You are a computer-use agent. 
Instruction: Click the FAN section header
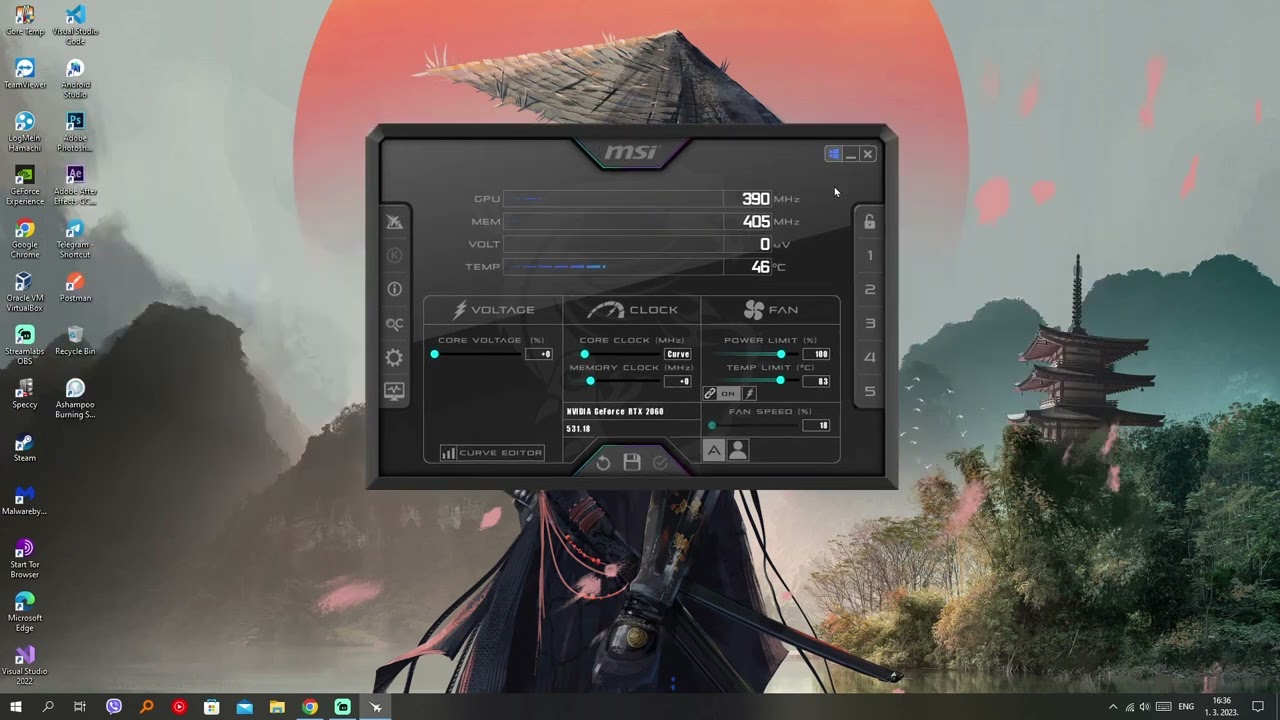(771, 310)
